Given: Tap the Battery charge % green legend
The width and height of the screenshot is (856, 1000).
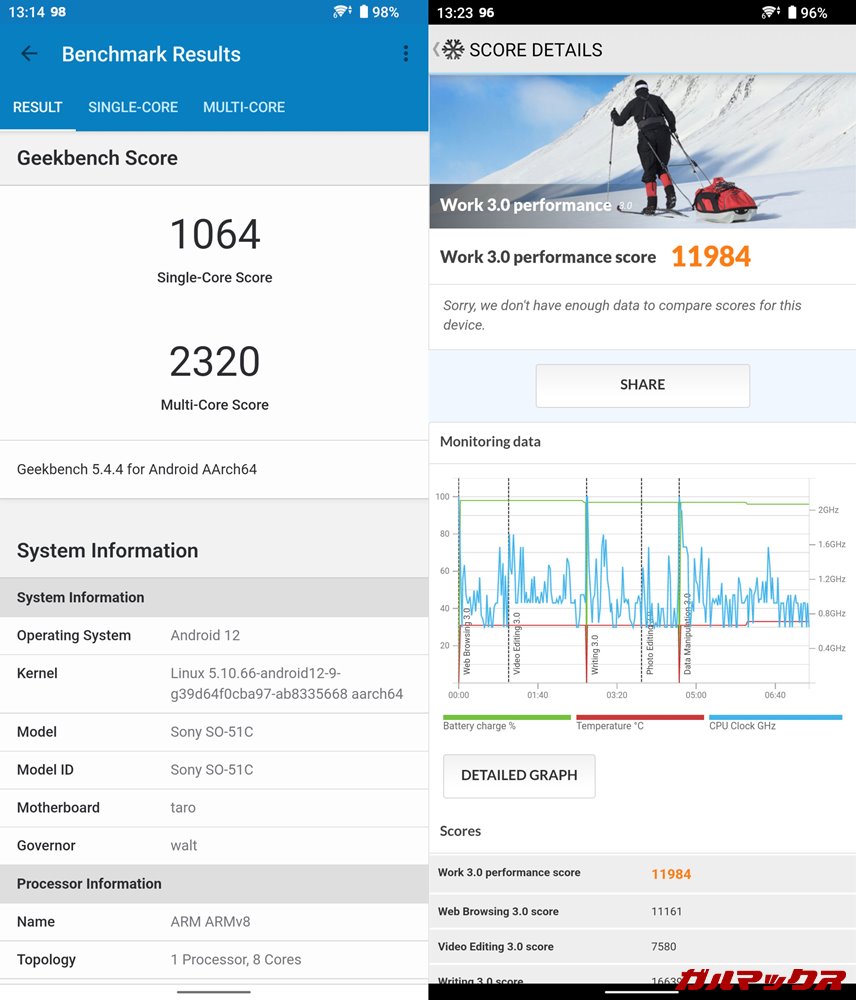Looking at the screenshot, I should coord(506,722).
